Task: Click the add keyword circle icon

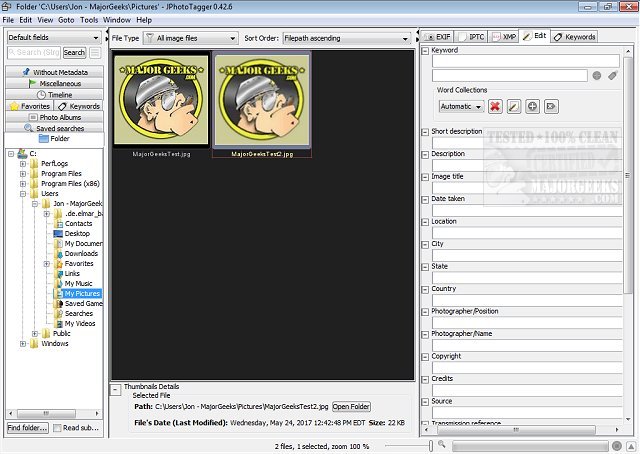Action: coord(596,75)
